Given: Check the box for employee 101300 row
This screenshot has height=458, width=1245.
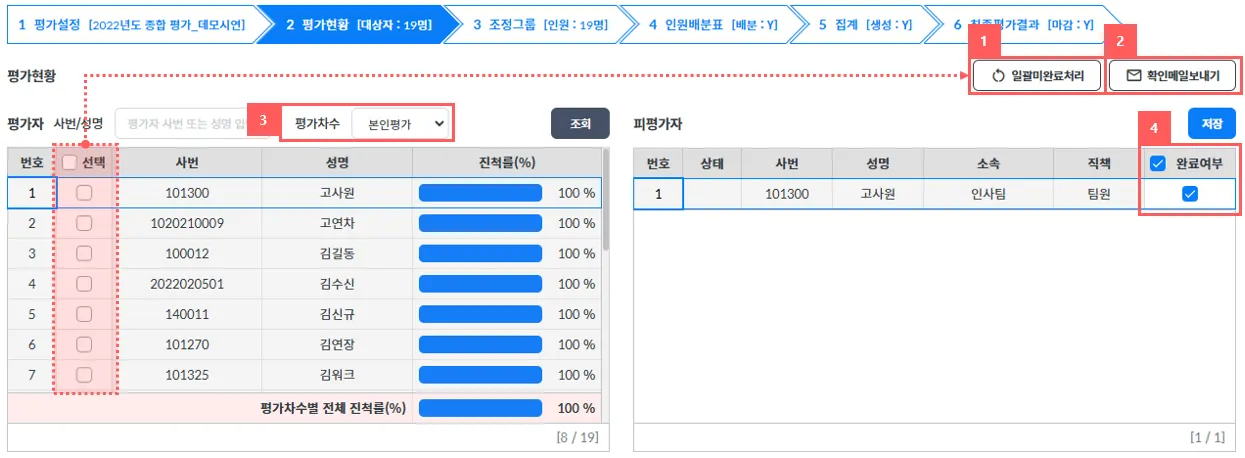Looking at the screenshot, I should [x=84, y=193].
